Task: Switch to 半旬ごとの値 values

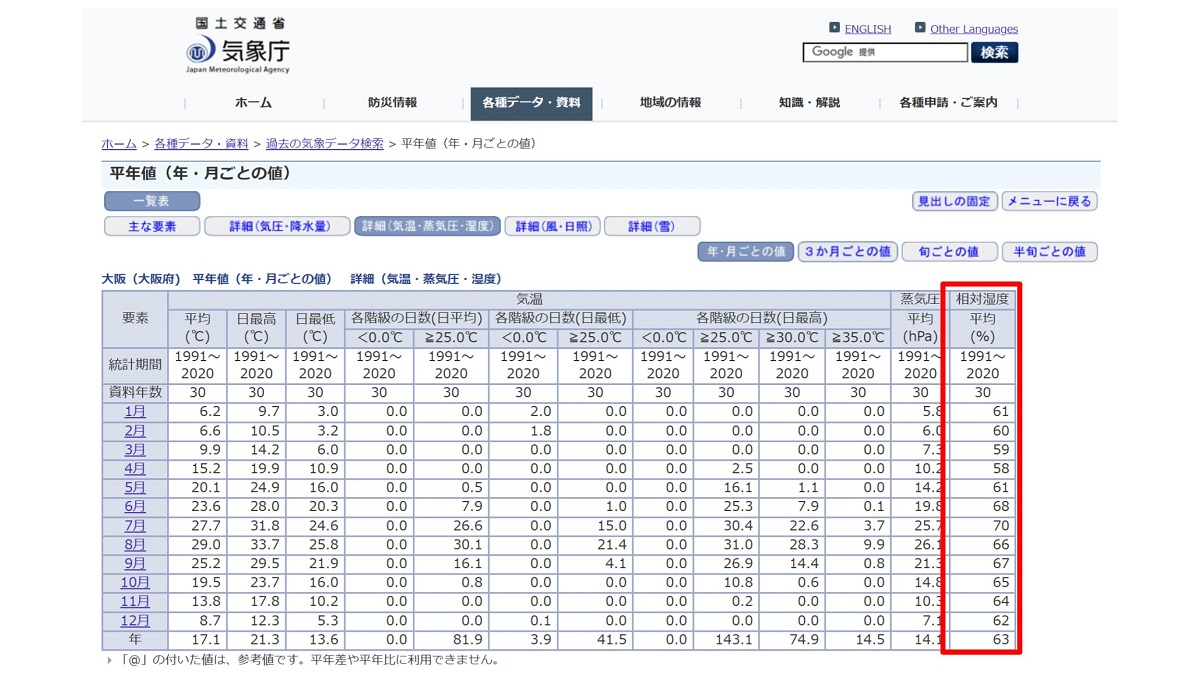Action: point(1049,251)
